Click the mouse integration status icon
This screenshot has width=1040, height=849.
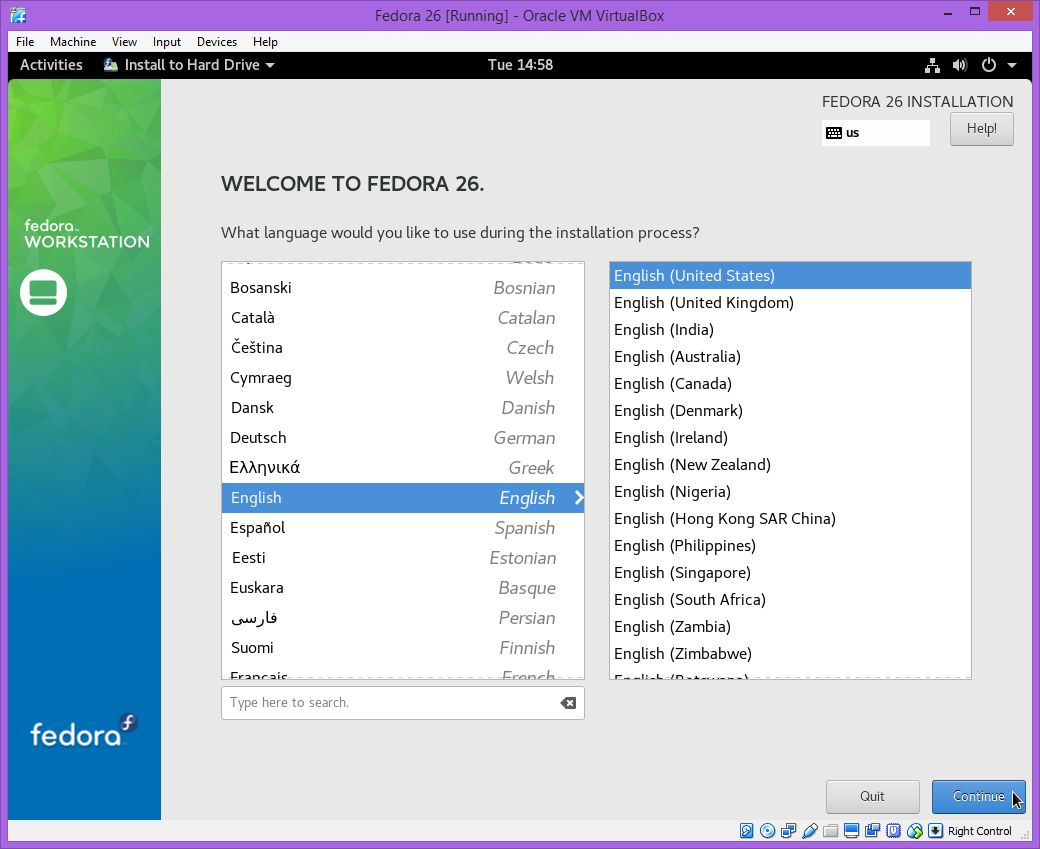pos(915,830)
